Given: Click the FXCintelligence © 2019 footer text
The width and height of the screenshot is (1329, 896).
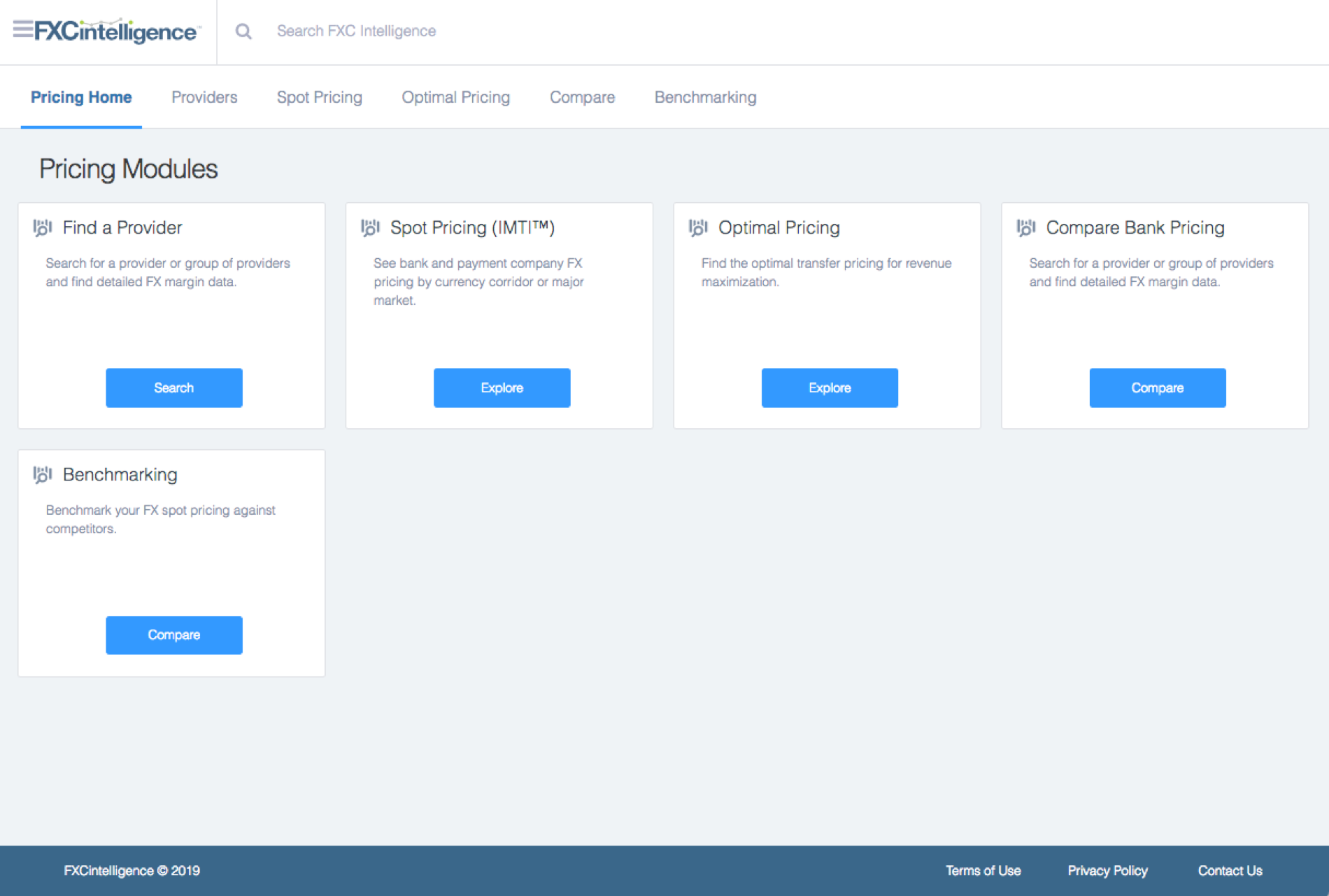Looking at the screenshot, I should 132,871.
